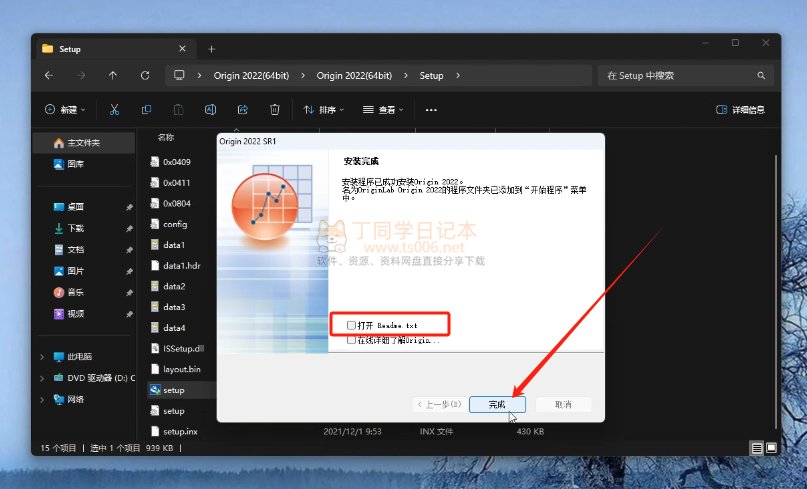
Task: Click the Share icon in Explorer toolbar
Action: click(242, 110)
